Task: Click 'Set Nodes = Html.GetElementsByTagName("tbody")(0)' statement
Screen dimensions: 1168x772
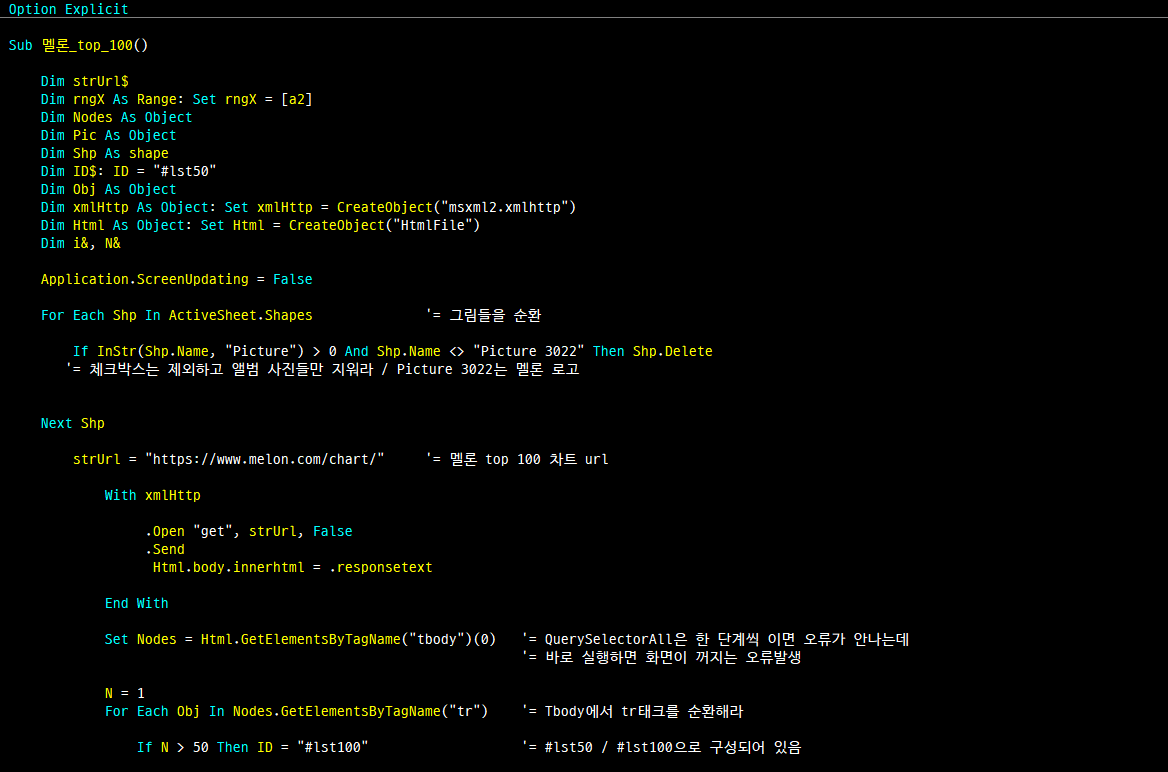Action: [x=300, y=639]
